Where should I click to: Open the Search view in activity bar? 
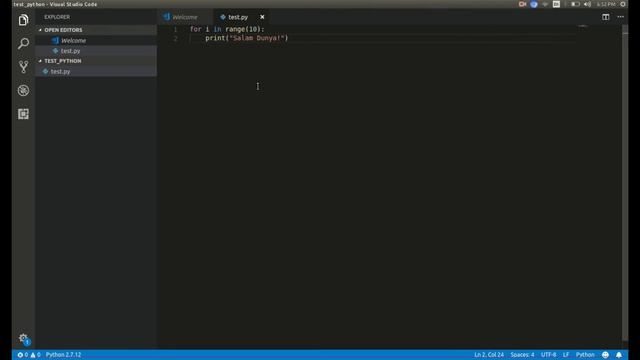(23, 43)
